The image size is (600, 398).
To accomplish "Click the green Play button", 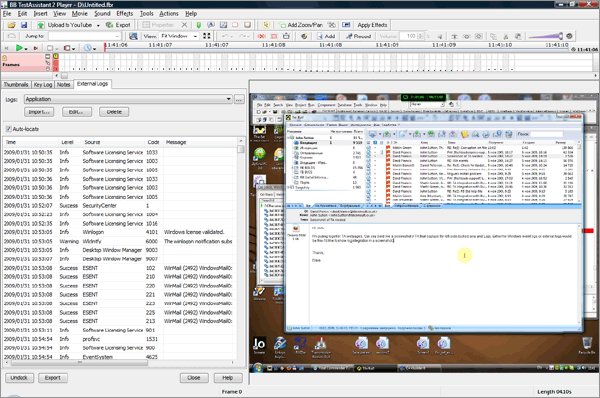I will point(19,48).
